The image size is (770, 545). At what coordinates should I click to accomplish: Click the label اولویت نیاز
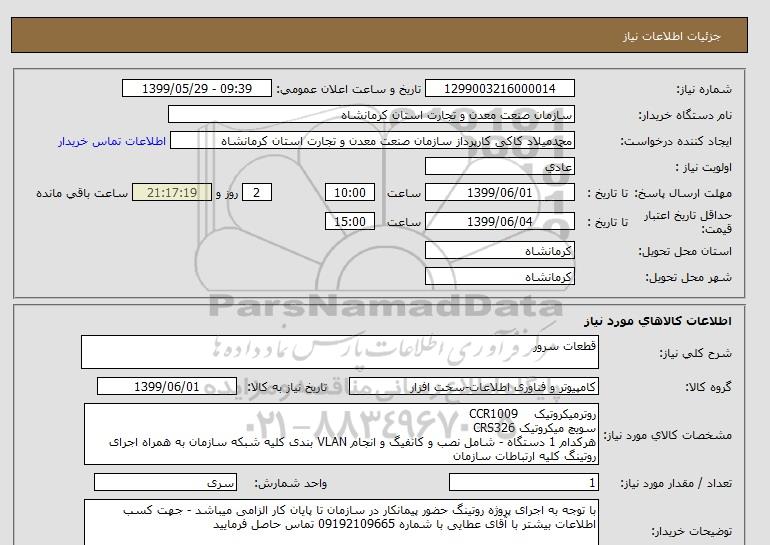click(x=704, y=167)
